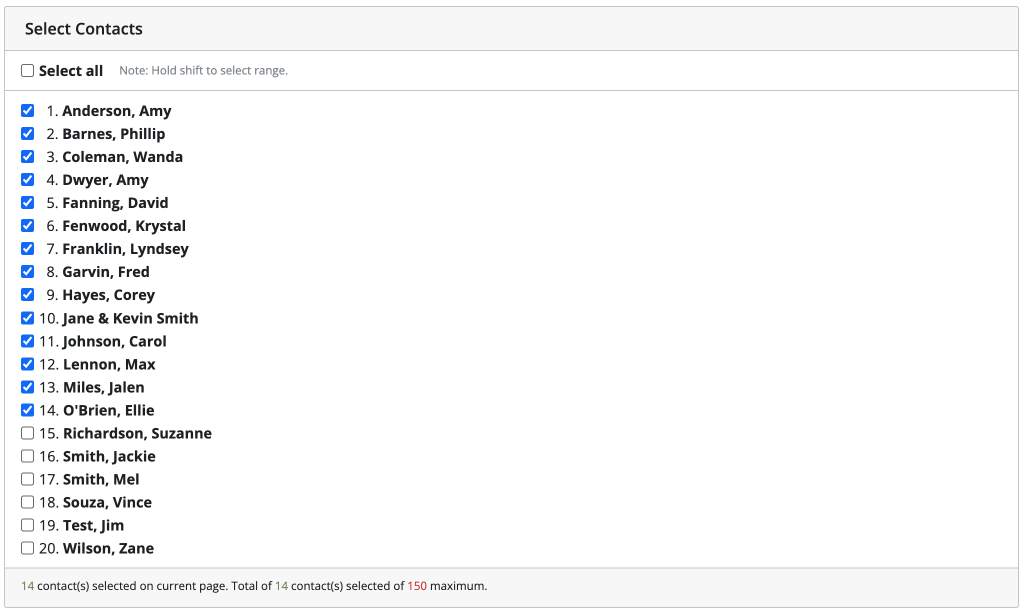Deselect Barnes, Phillip contact checkbox
This screenshot has height=612, width=1024.
click(x=28, y=134)
